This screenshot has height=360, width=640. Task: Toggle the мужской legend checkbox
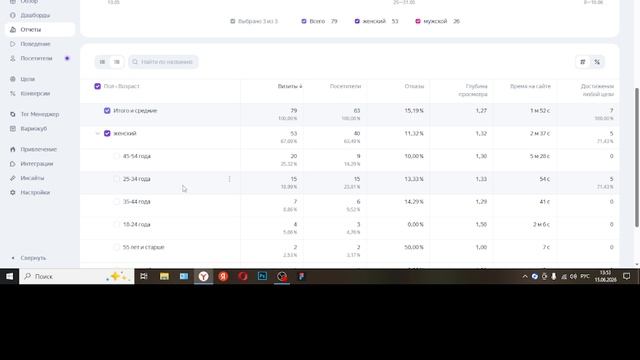tap(418, 21)
